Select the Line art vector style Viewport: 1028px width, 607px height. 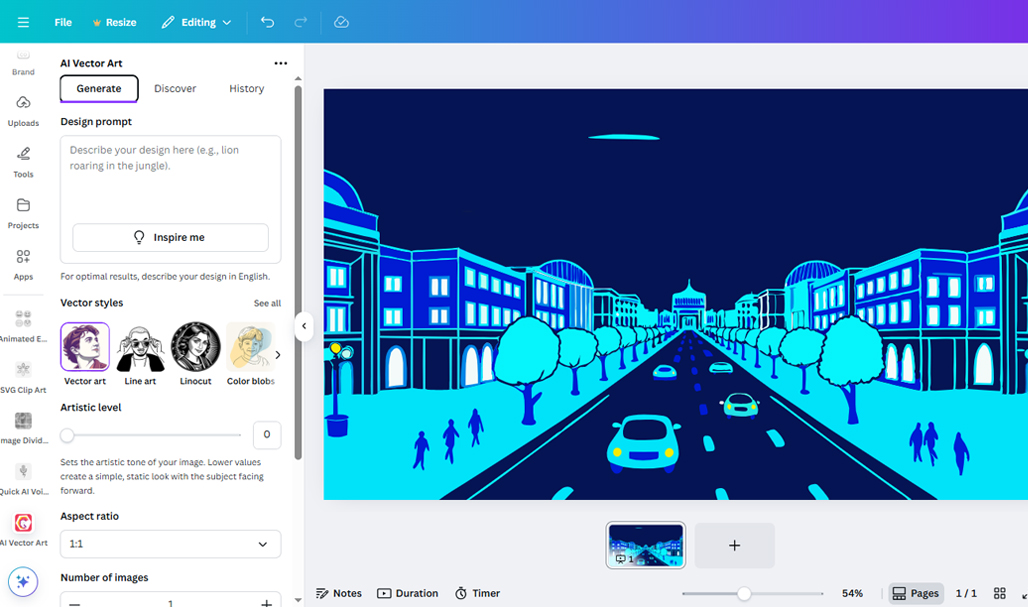[x=140, y=346]
